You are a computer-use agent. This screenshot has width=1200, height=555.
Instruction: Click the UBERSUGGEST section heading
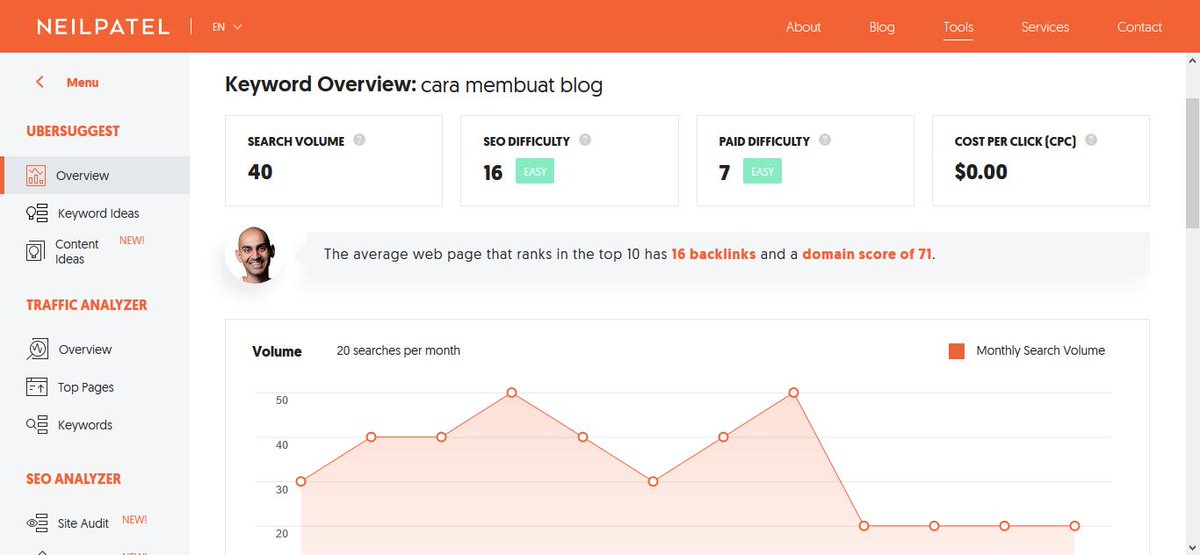click(73, 131)
